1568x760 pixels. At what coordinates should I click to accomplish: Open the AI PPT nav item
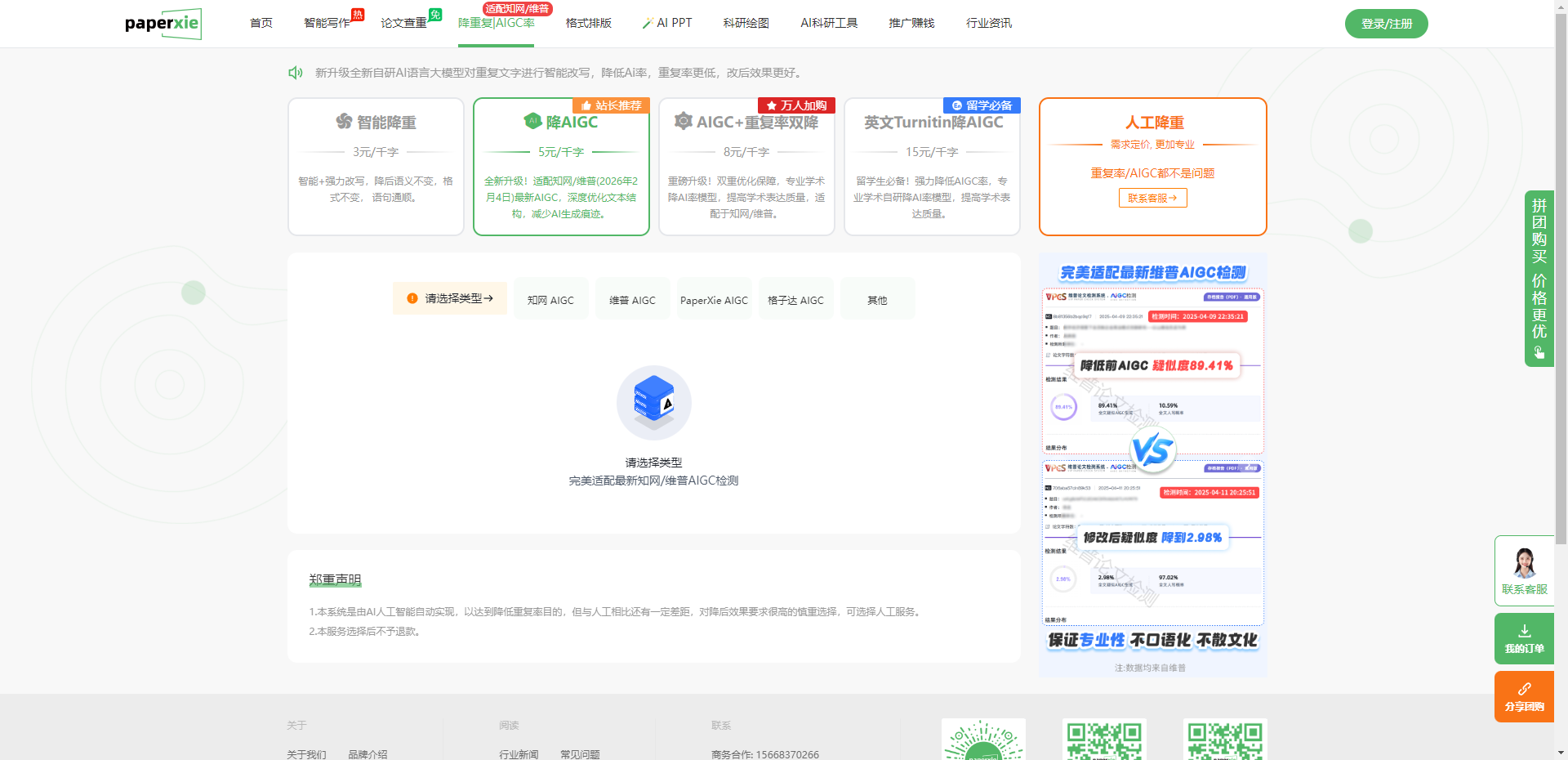pyautogui.click(x=667, y=23)
